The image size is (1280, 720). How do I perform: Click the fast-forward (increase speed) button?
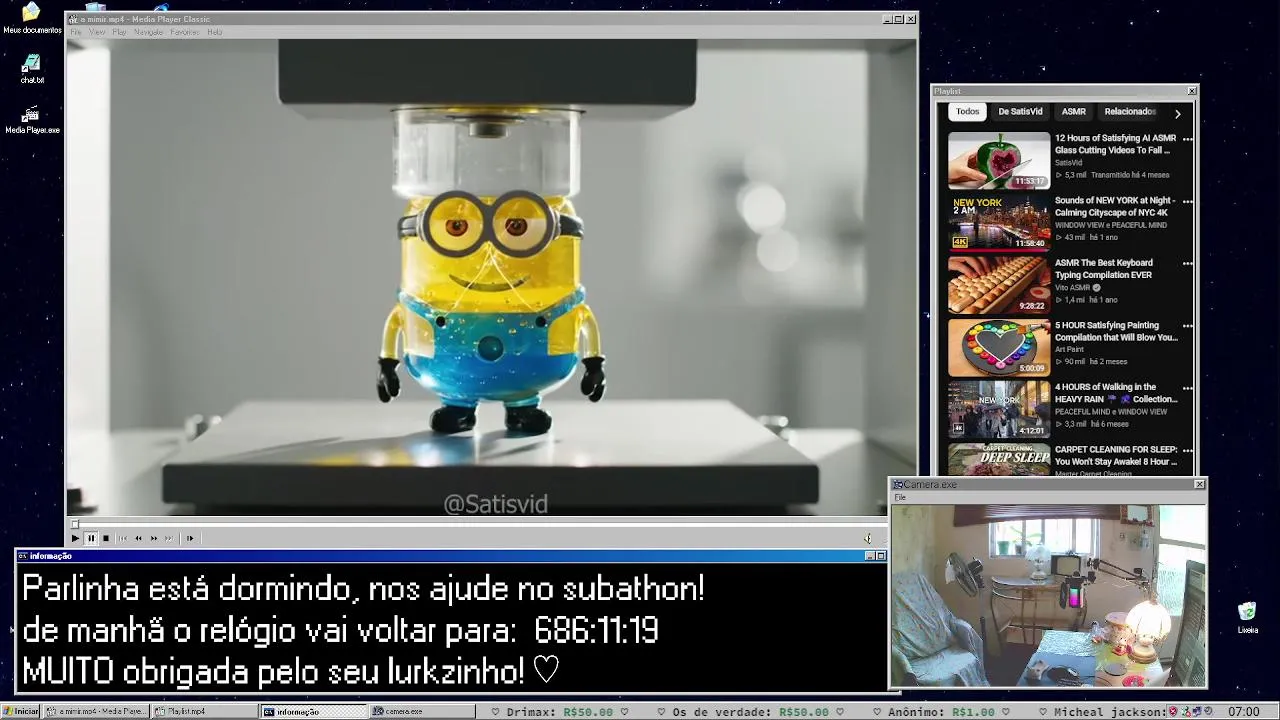pyautogui.click(x=154, y=538)
